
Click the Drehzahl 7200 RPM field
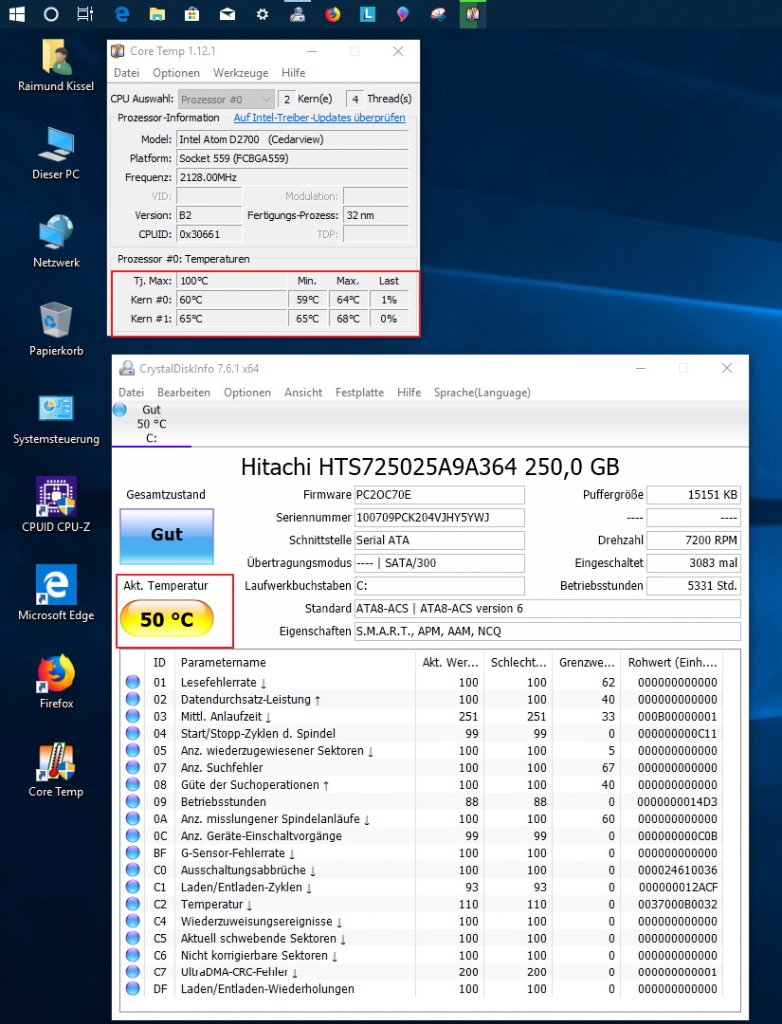tap(693, 540)
